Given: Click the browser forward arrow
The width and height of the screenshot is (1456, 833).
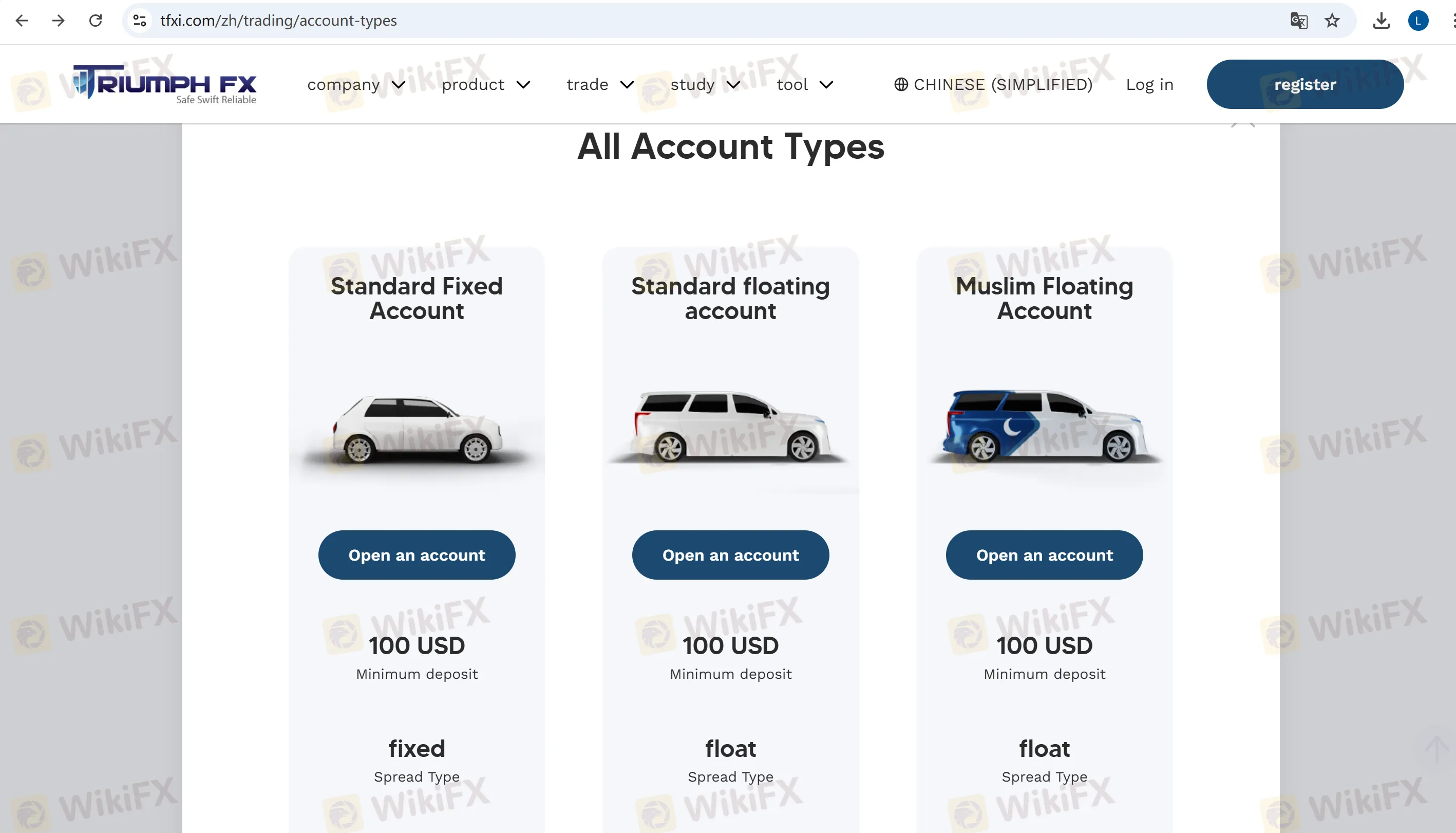Looking at the screenshot, I should tap(59, 21).
